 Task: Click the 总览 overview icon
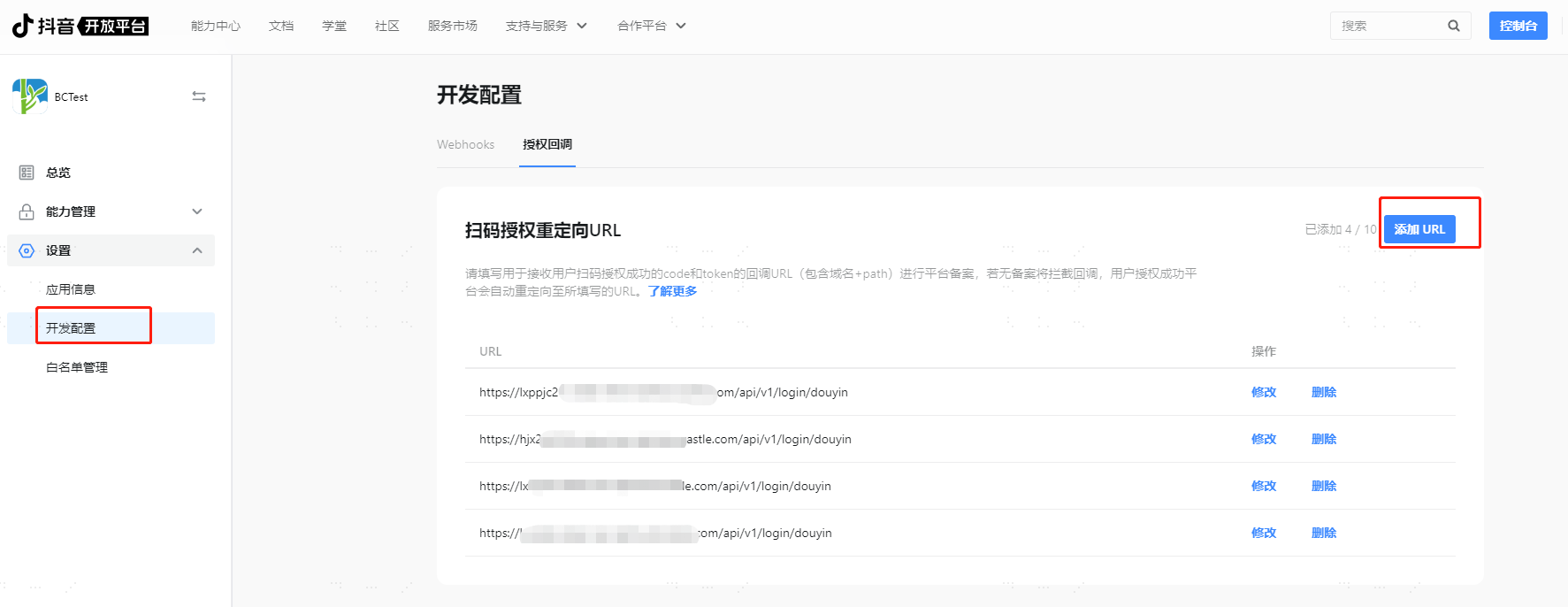pos(27,173)
